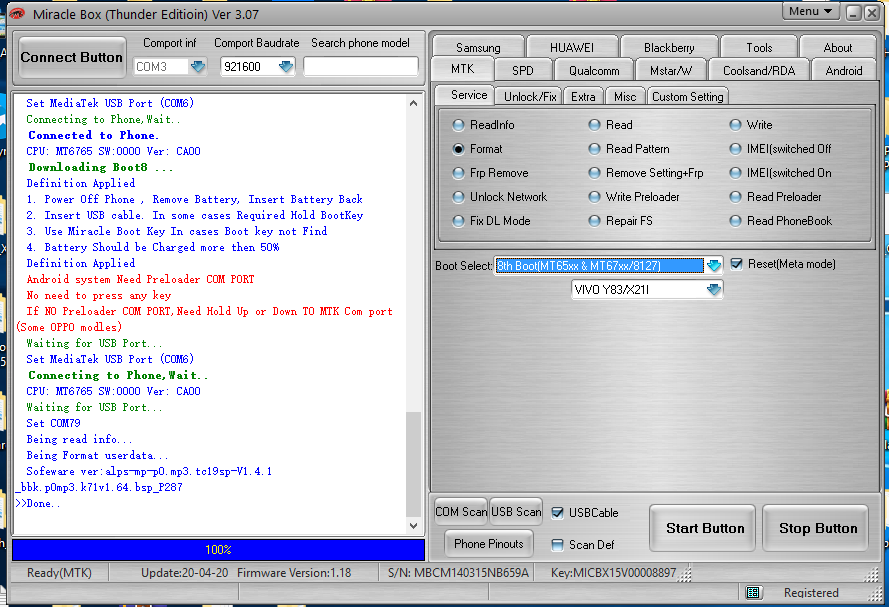Screen dimensions: 889x607
Task: Switch to the HUAWEI tab
Action: [572, 48]
